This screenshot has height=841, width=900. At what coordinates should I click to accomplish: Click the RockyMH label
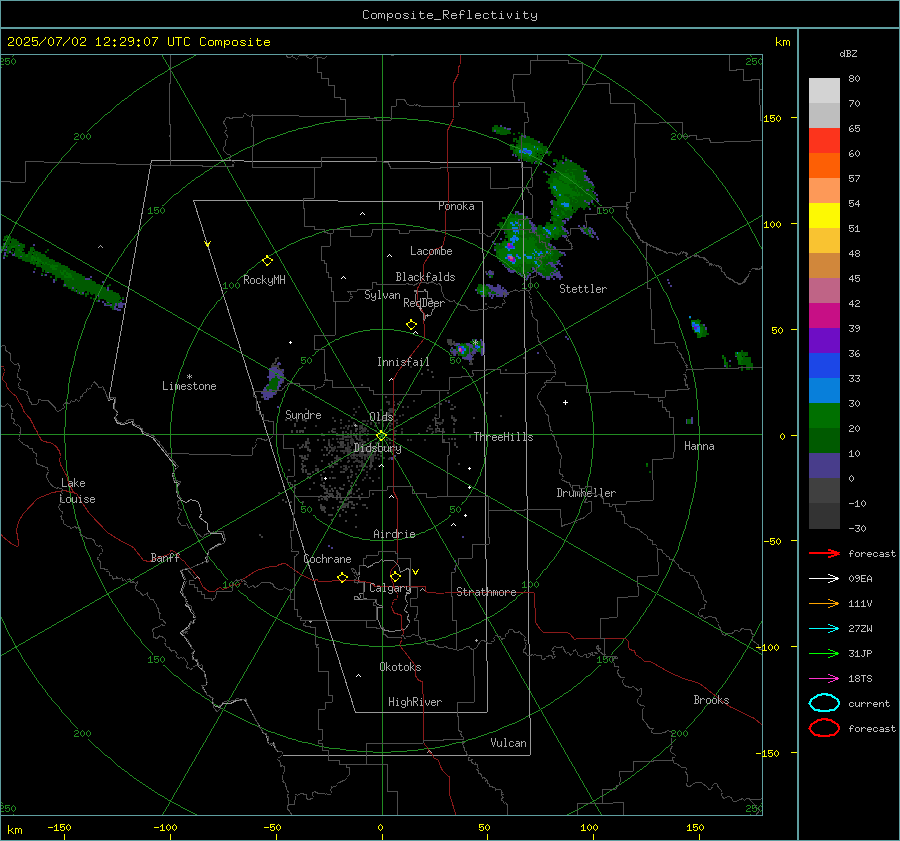[264, 280]
